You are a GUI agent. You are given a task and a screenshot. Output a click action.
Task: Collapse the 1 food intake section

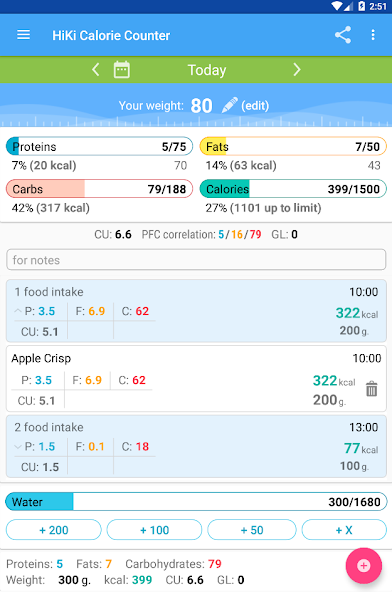pos(18,311)
